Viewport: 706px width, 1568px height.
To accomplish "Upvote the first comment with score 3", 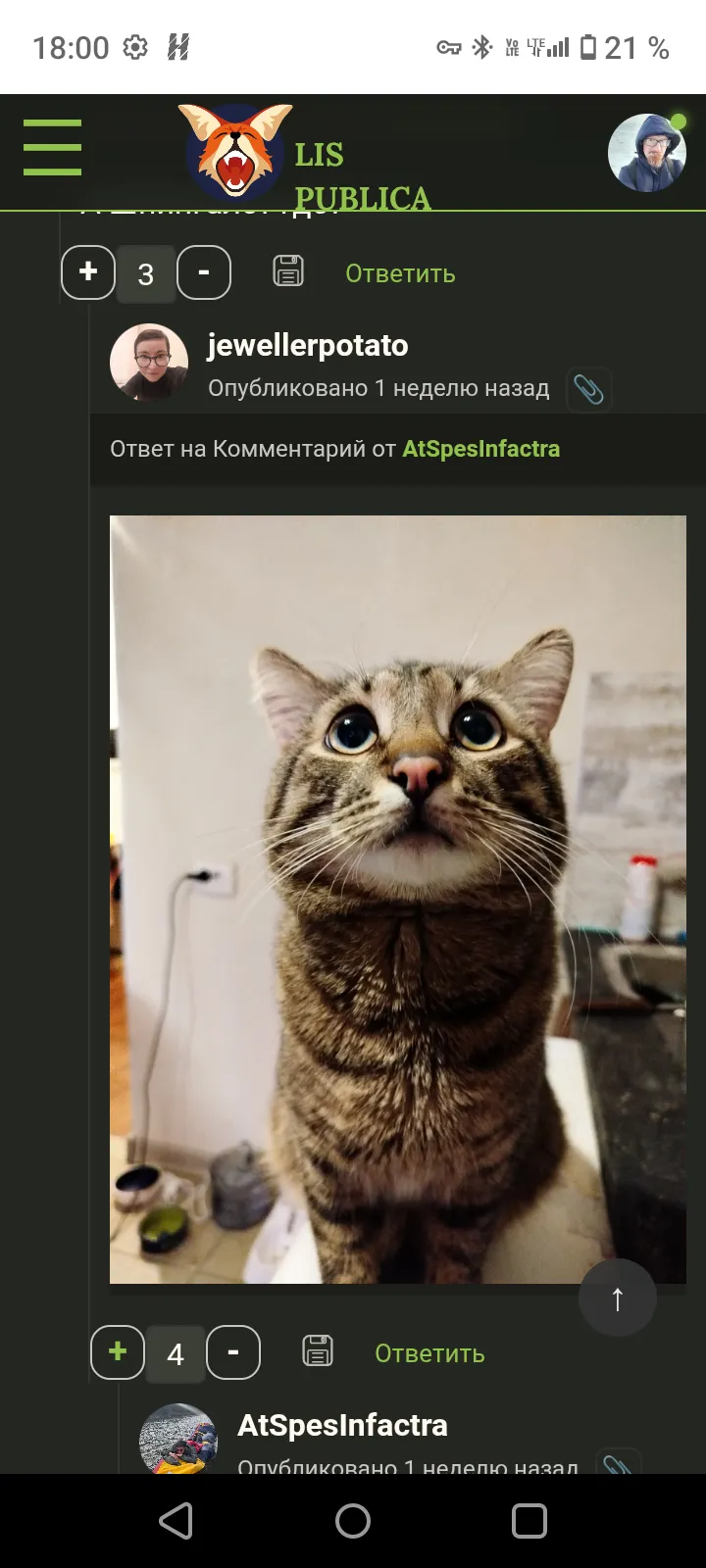I will (x=88, y=272).
